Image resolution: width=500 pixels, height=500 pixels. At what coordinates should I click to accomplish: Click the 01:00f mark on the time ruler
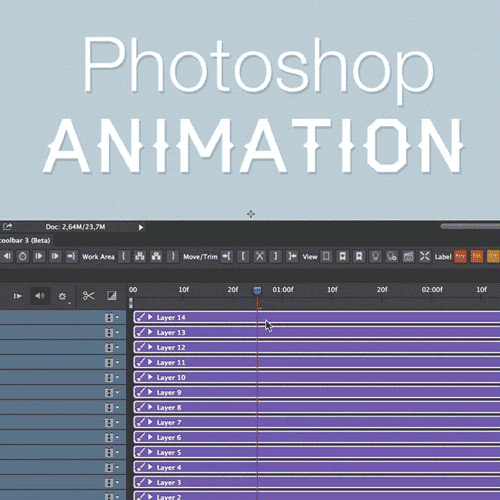click(283, 290)
